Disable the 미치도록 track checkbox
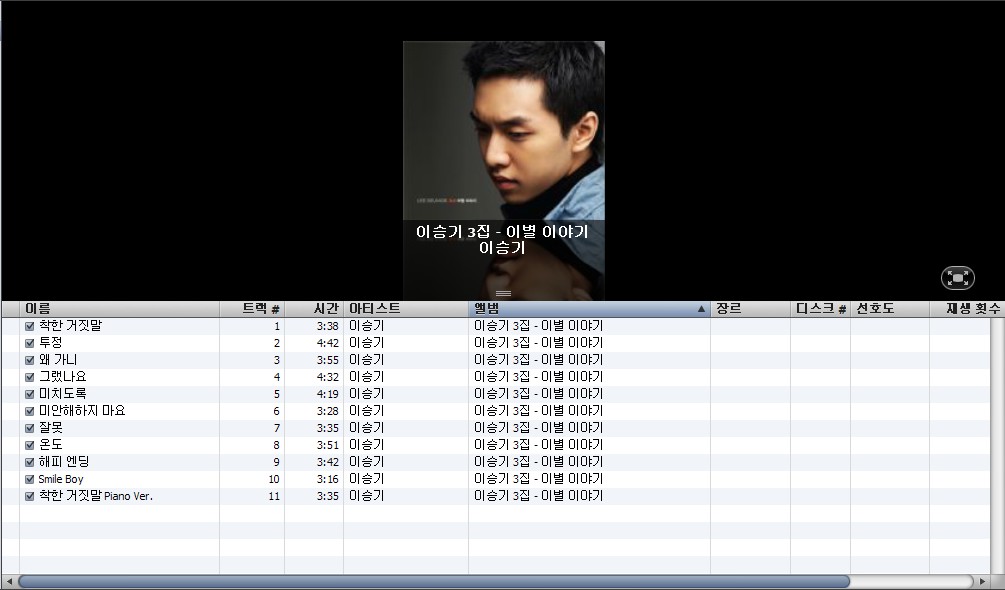The height and width of the screenshot is (590, 1005). coord(29,394)
